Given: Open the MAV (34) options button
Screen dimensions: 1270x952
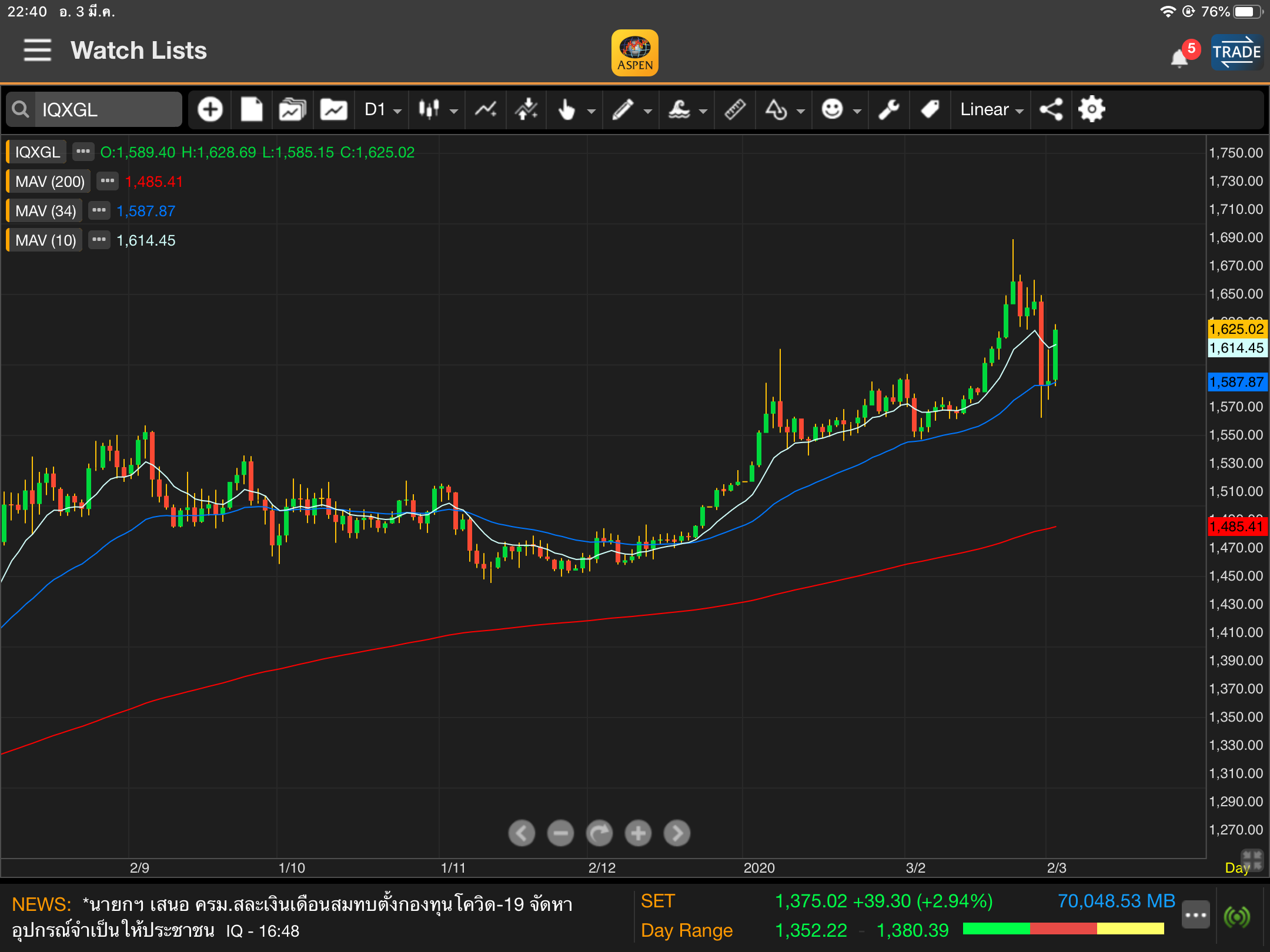Looking at the screenshot, I should tap(99, 210).
